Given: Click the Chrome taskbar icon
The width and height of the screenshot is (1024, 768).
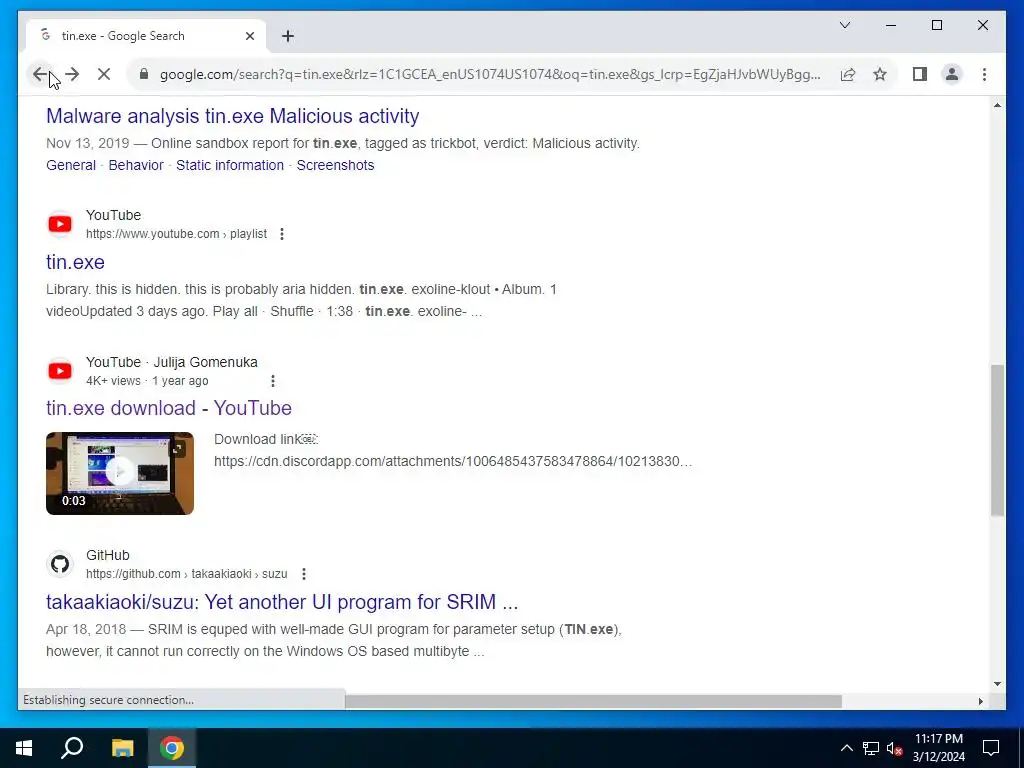Looking at the screenshot, I should tap(172, 748).
